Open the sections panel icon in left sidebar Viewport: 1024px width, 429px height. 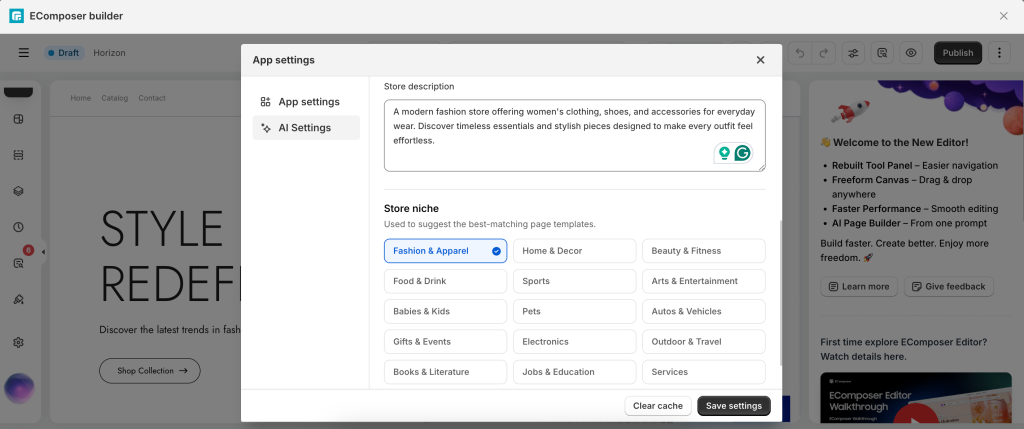18,155
